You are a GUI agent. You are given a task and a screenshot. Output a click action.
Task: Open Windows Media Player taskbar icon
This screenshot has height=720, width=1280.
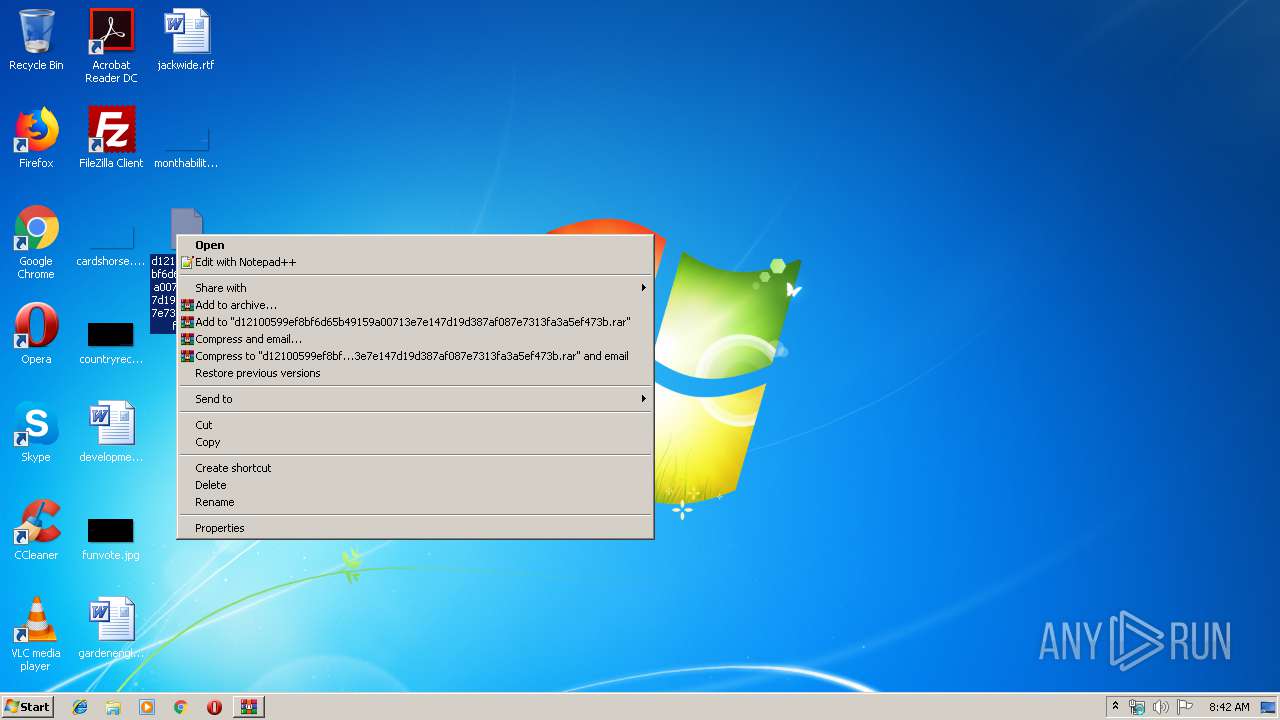pos(147,707)
